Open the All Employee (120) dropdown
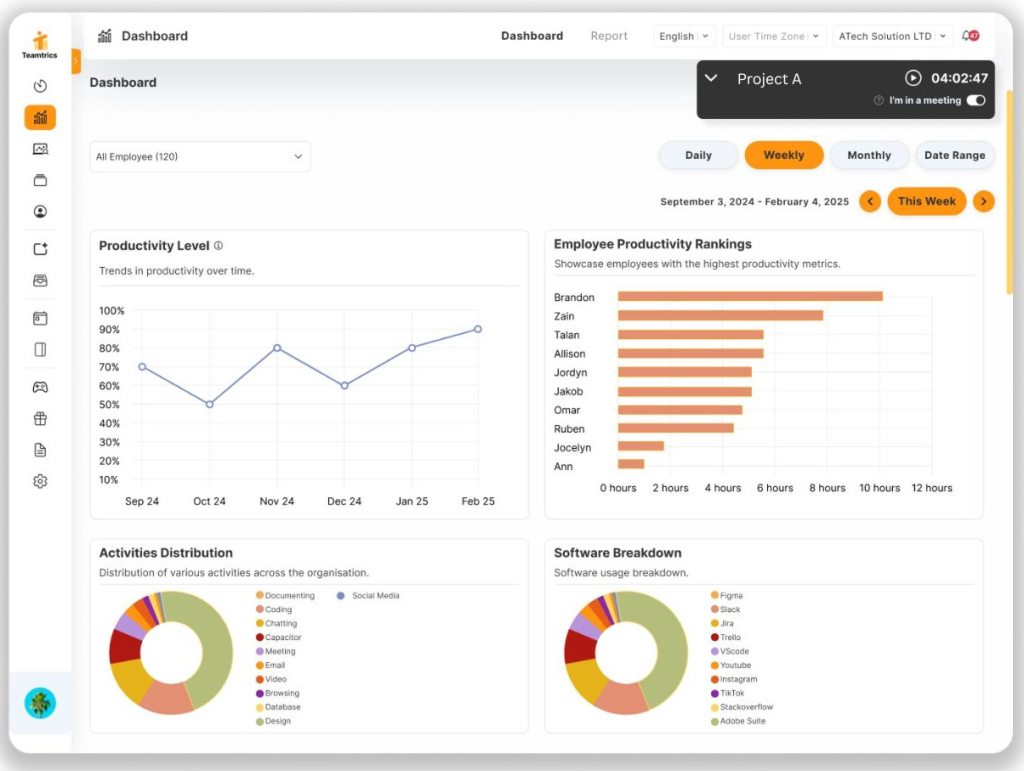 pyautogui.click(x=199, y=157)
